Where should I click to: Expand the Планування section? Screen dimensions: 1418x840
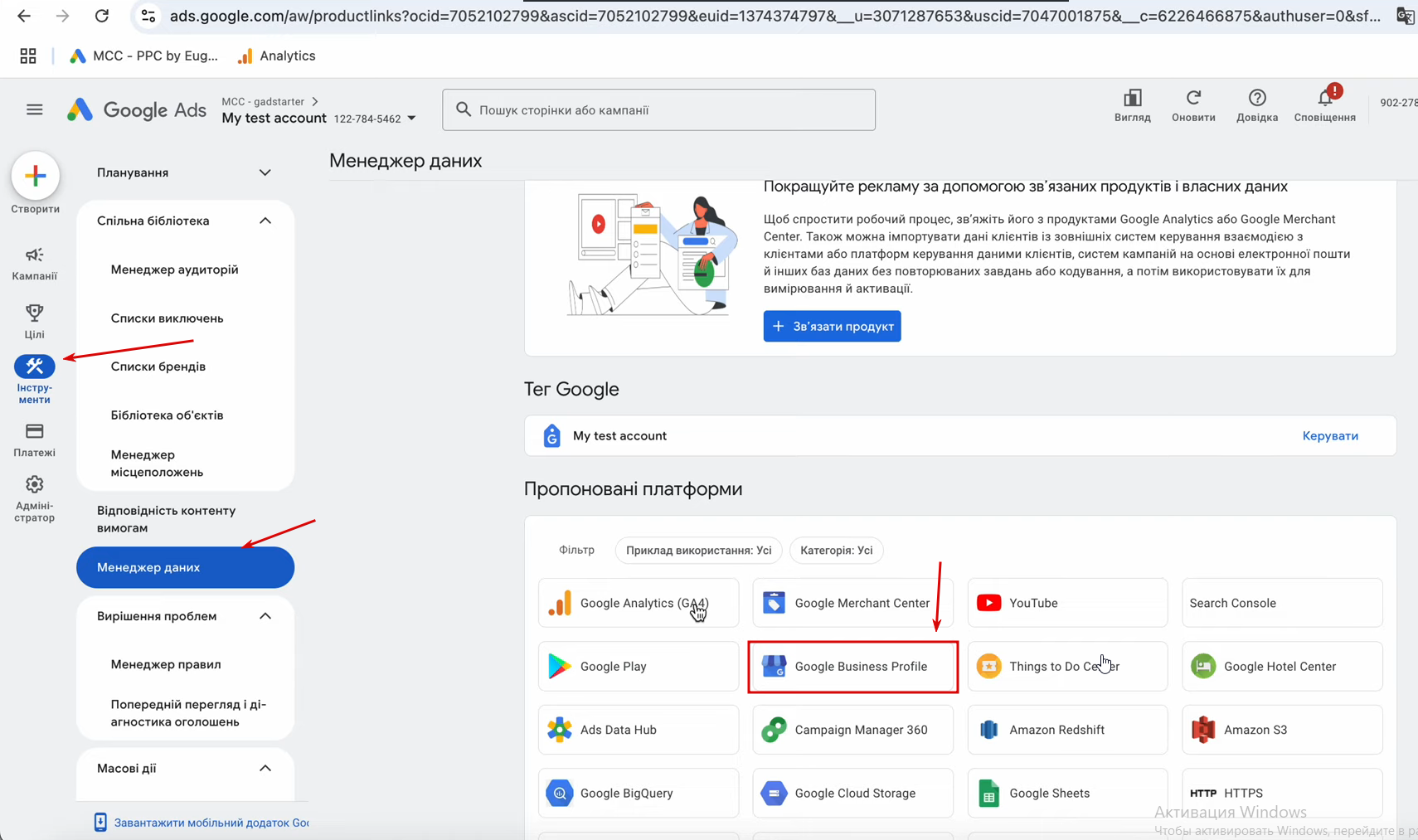(x=265, y=172)
